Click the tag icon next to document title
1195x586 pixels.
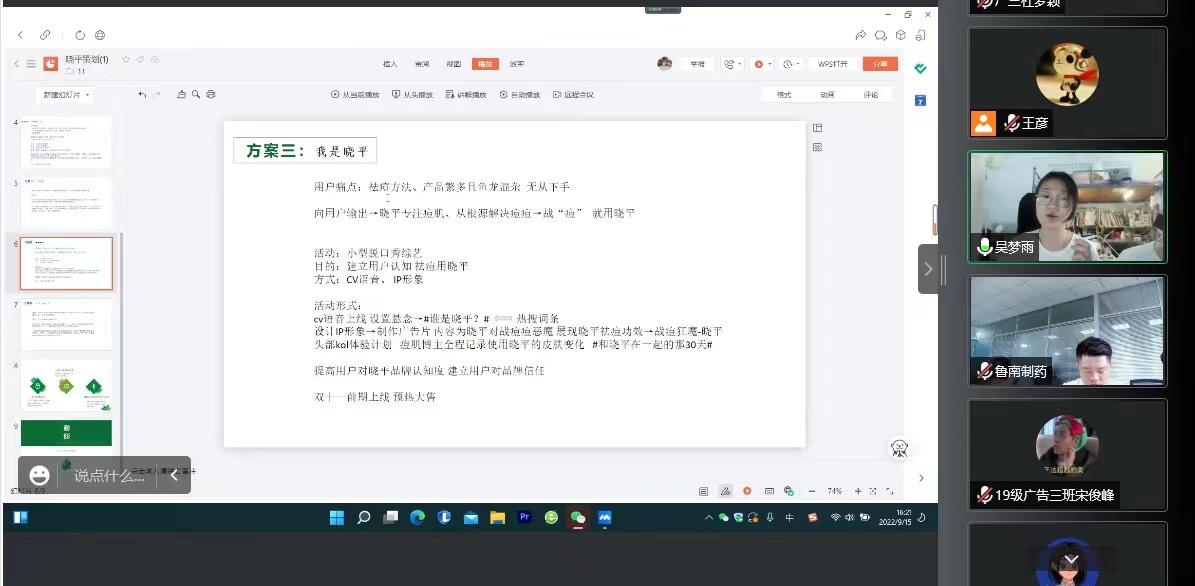(140, 59)
